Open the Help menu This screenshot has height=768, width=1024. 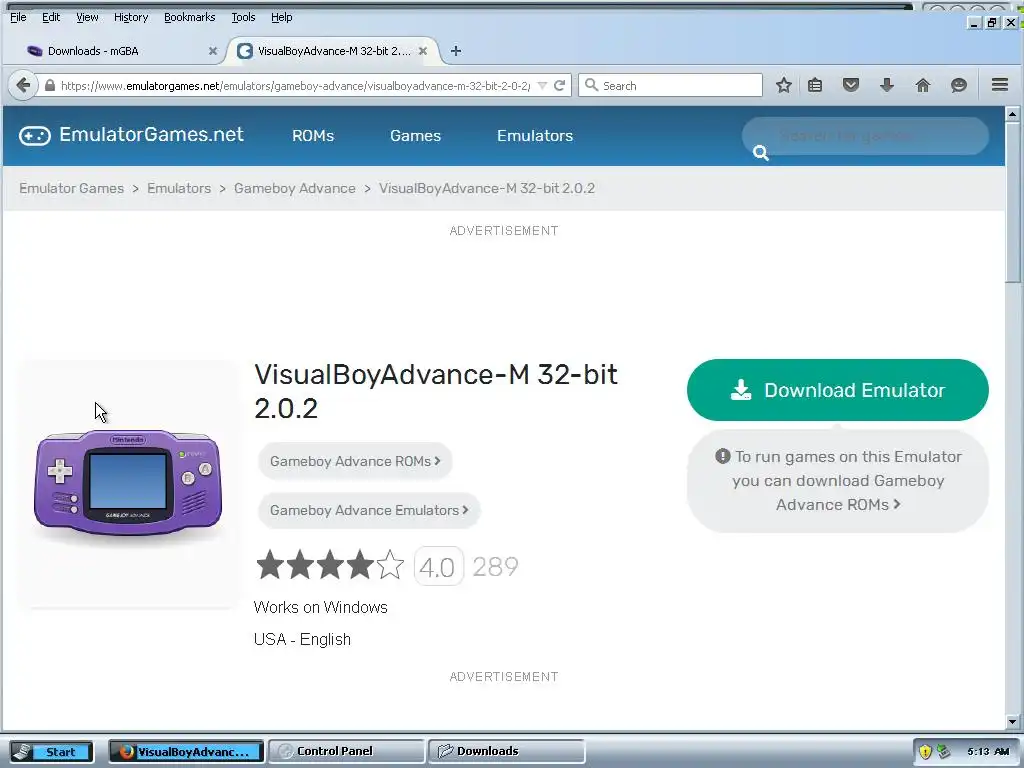click(281, 17)
